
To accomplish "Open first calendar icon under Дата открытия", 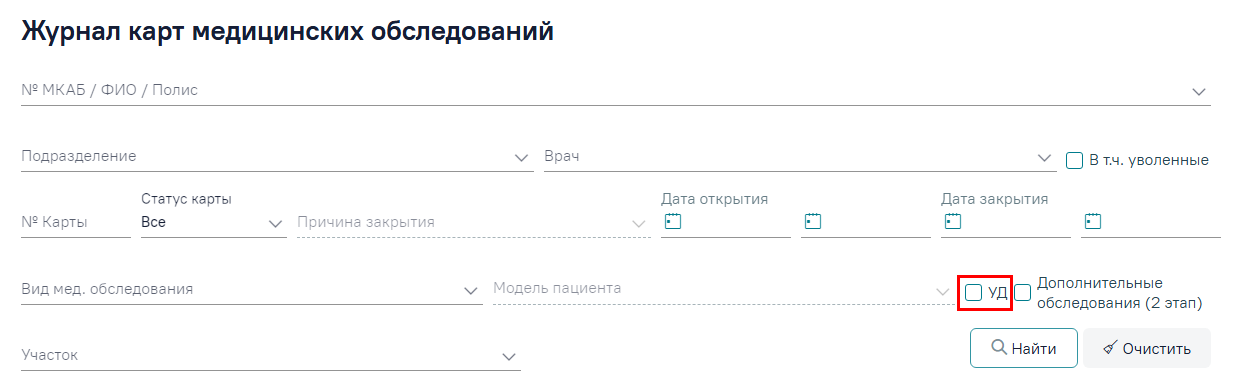I will (673, 221).
